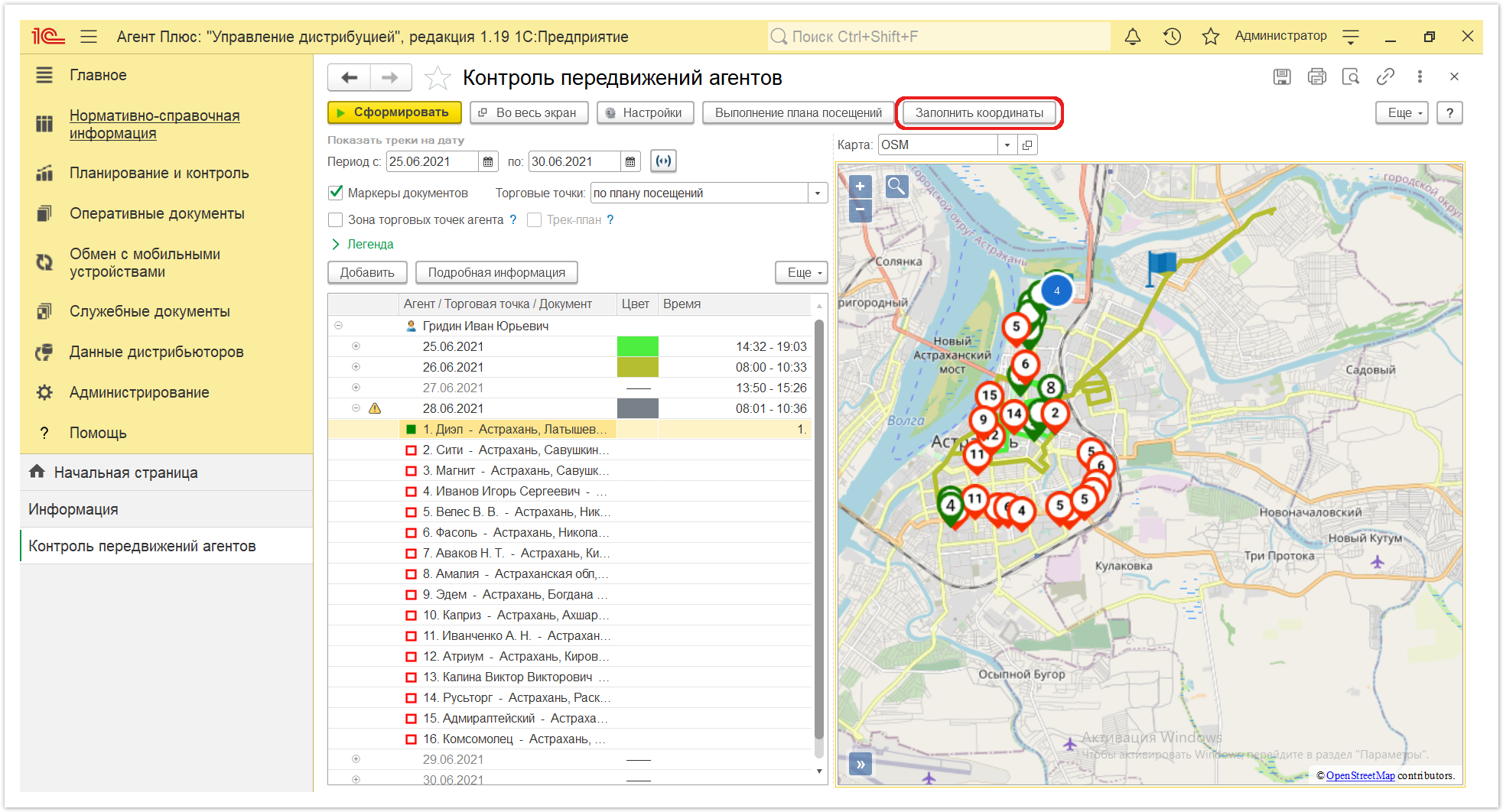This screenshot has height=812, width=1503.
Task: Click Выполнение плана посещений button
Action: 798,112
